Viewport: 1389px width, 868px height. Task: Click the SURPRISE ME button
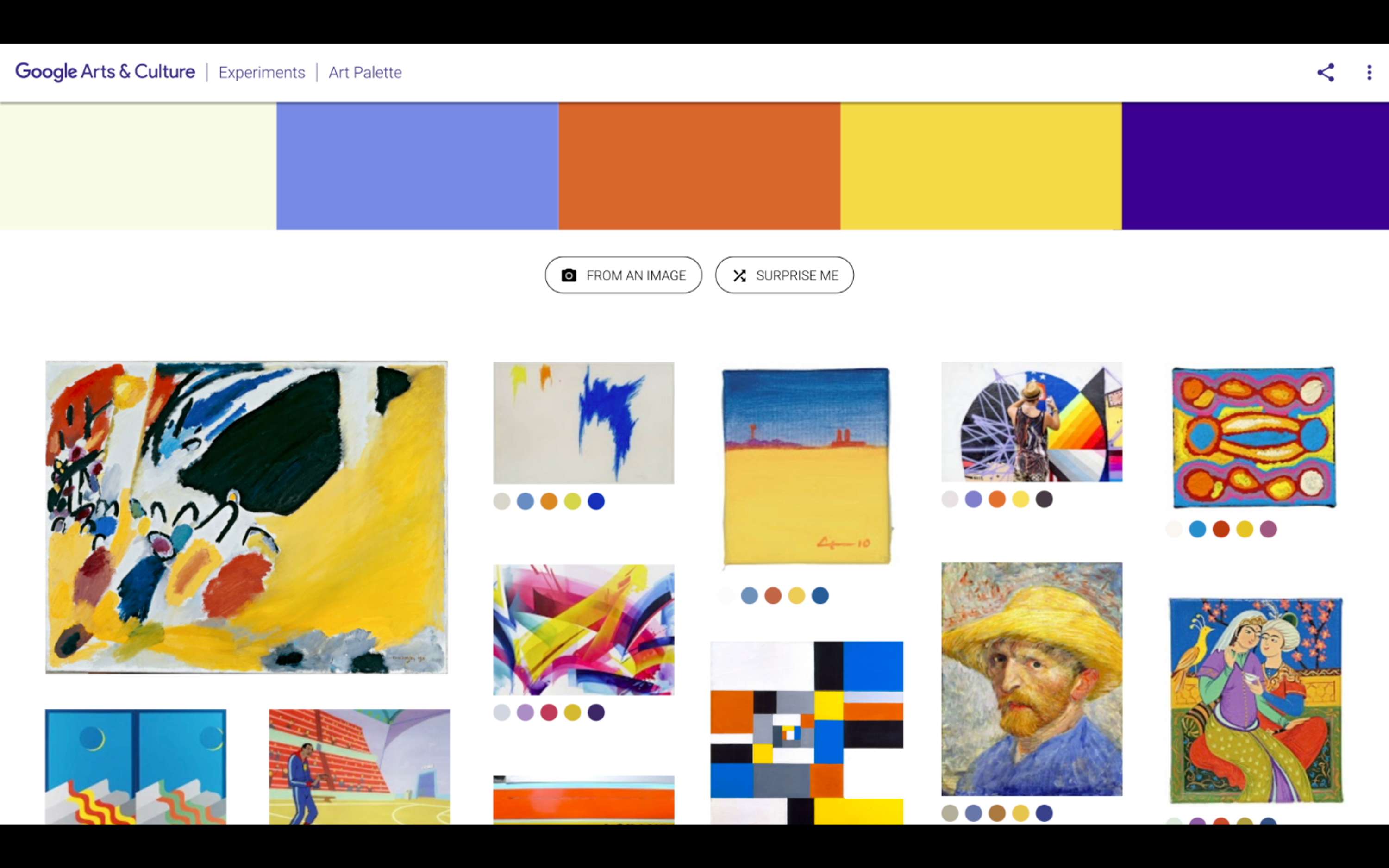tap(784, 275)
